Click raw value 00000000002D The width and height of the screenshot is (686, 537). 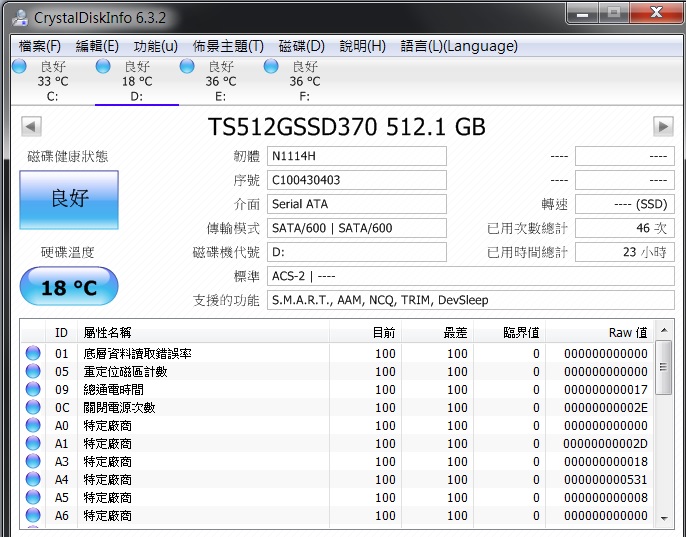pyautogui.click(x=606, y=443)
